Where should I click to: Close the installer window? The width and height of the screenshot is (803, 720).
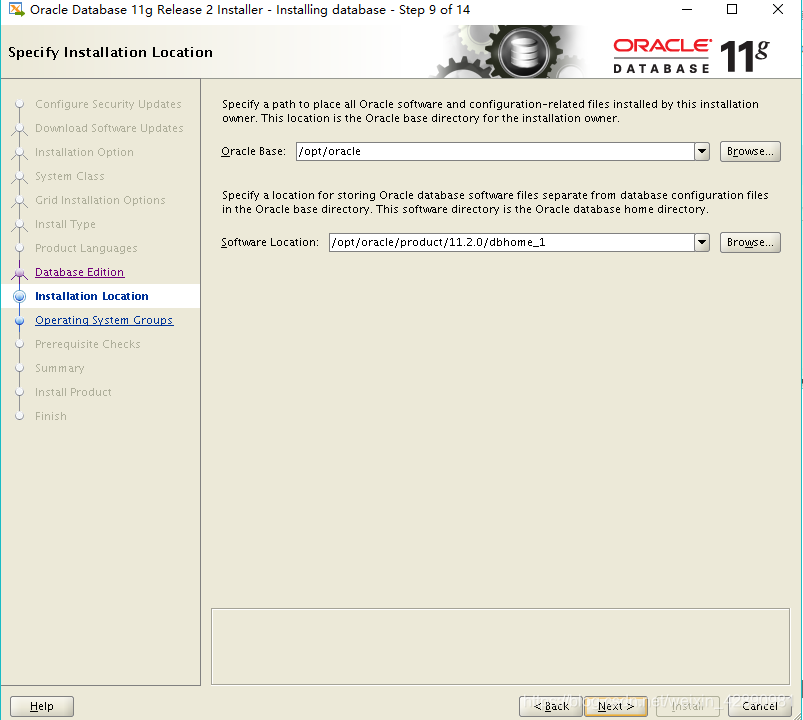coord(777,9)
